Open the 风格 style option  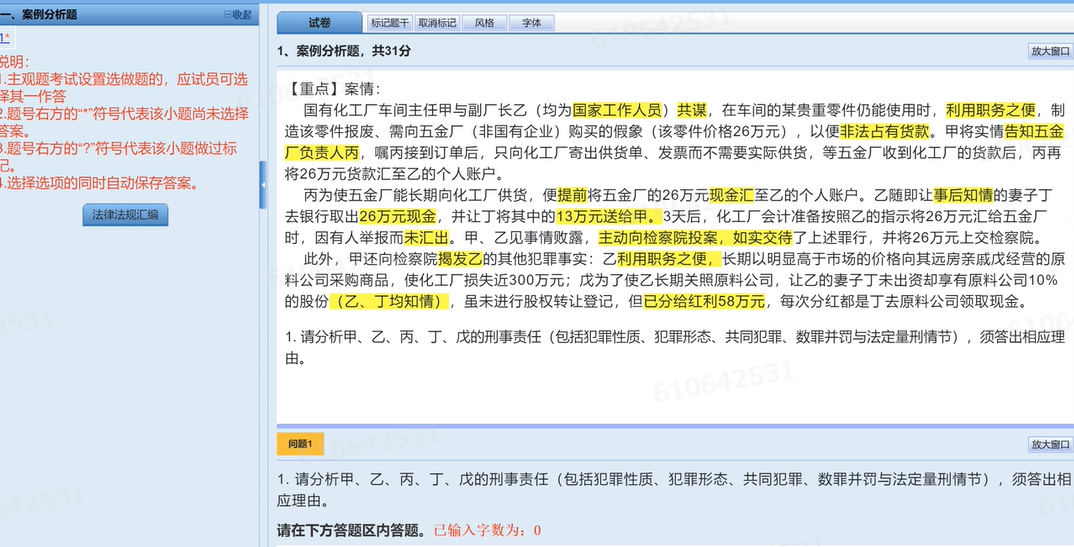tap(484, 23)
